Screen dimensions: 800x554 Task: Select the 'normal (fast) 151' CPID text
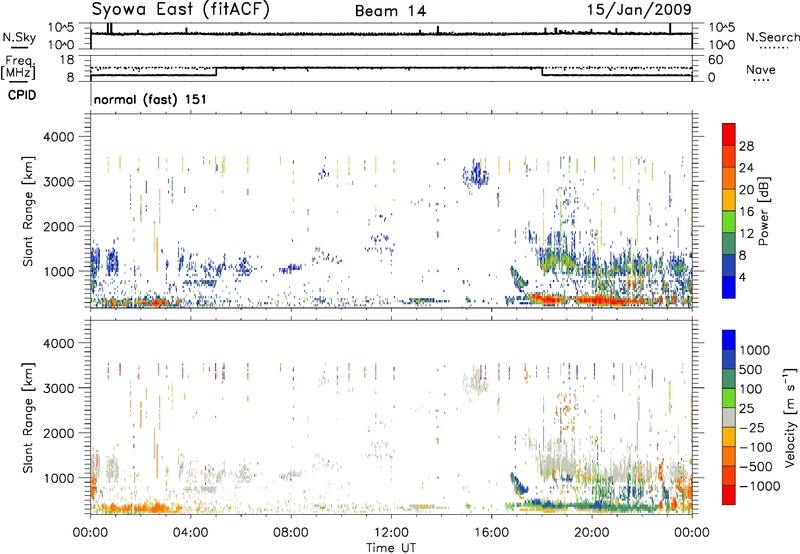click(151, 99)
